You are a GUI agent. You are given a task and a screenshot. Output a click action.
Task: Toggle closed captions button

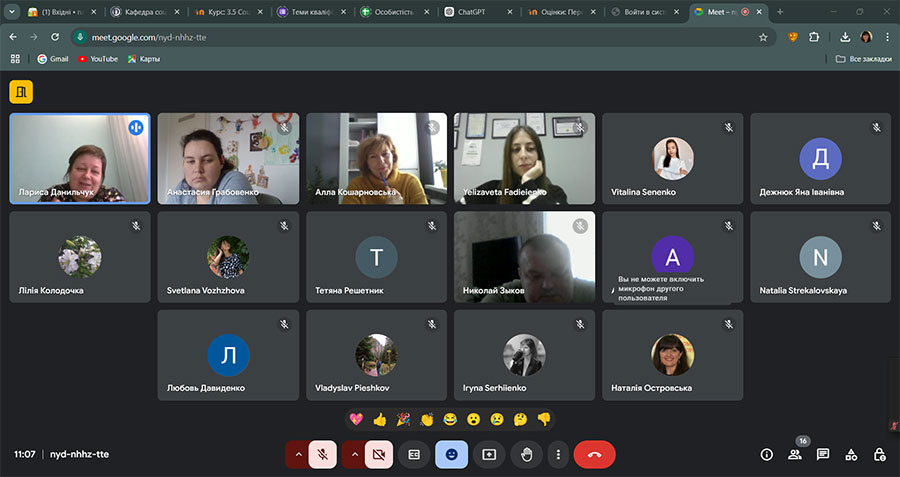click(414, 454)
